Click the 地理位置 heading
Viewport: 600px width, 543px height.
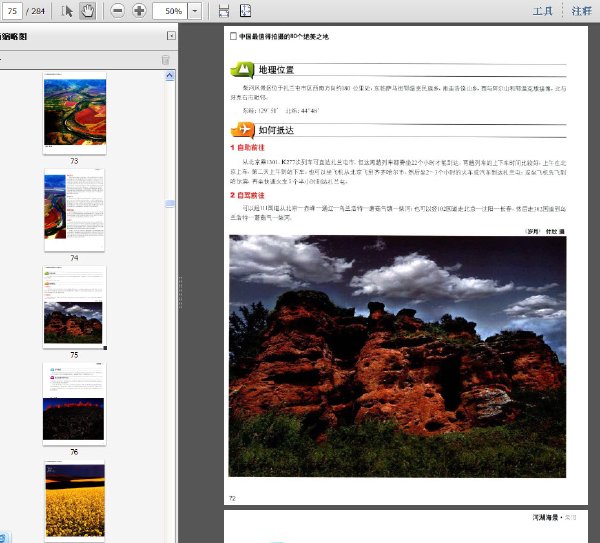[276, 70]
